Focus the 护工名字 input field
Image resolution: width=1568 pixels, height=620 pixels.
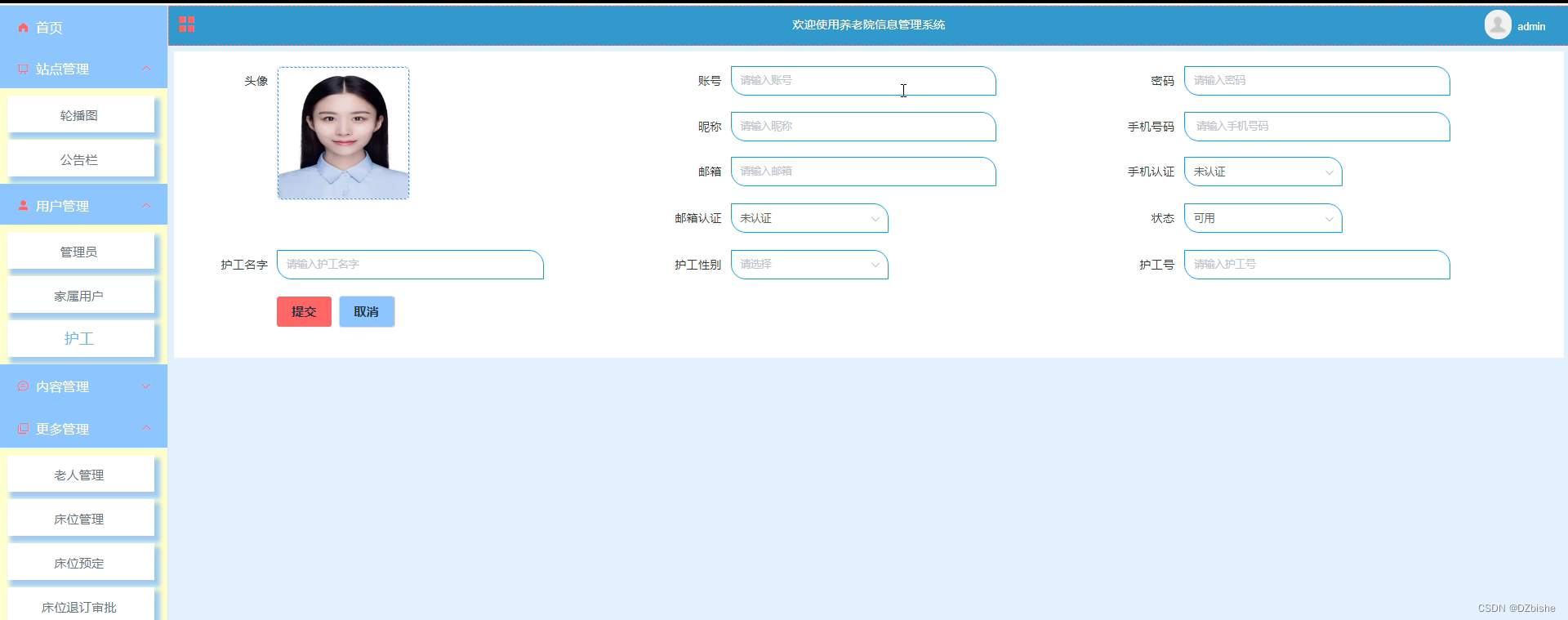(x=410, y=265)
